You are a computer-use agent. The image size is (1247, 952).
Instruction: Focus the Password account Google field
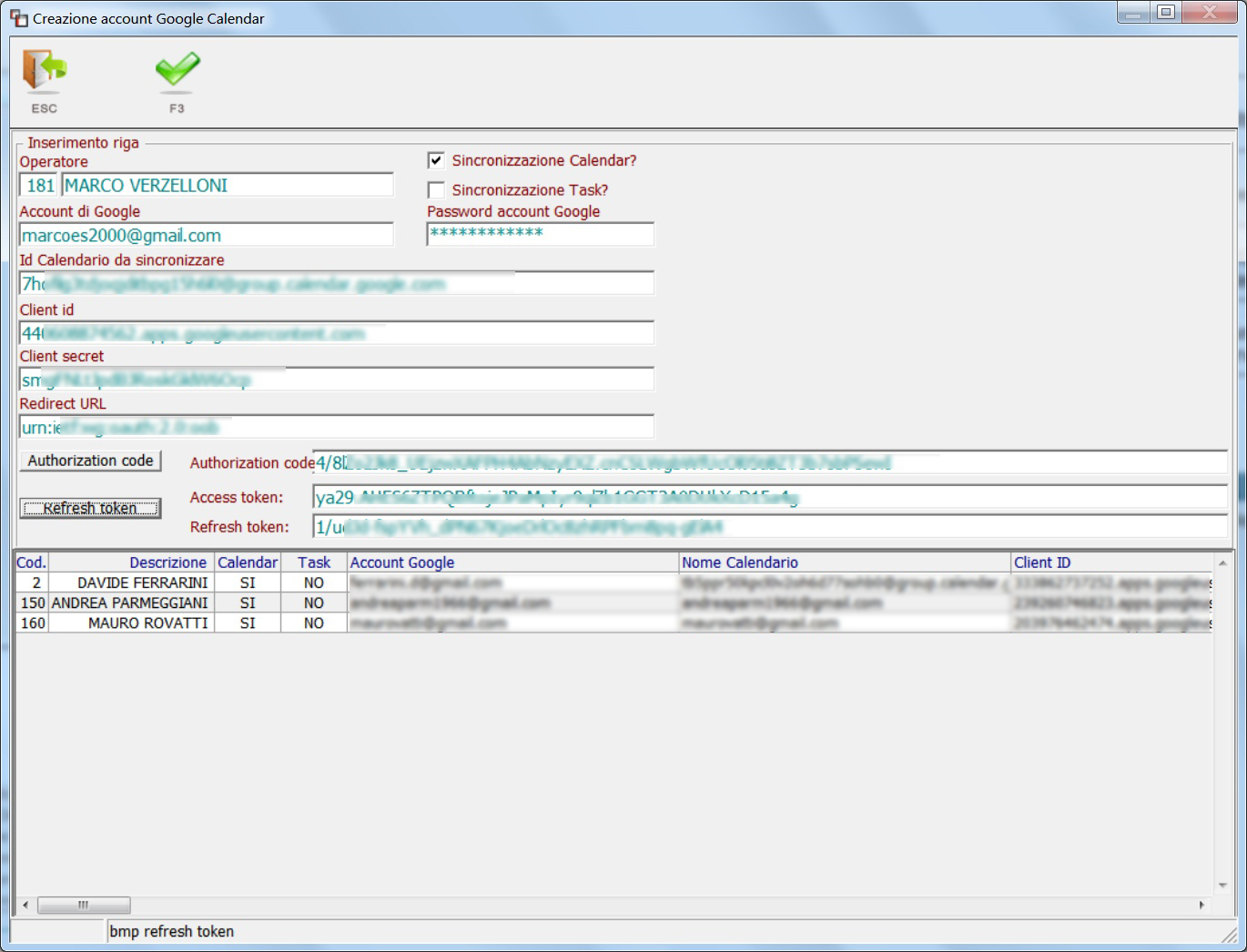click(540, 234)
